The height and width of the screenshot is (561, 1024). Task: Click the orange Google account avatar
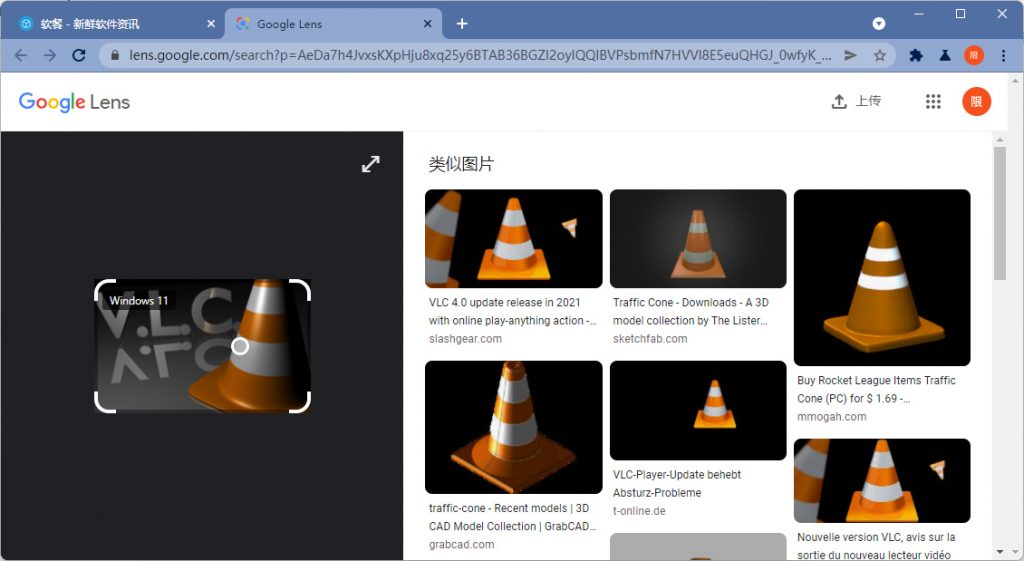(x=976, y=101)
